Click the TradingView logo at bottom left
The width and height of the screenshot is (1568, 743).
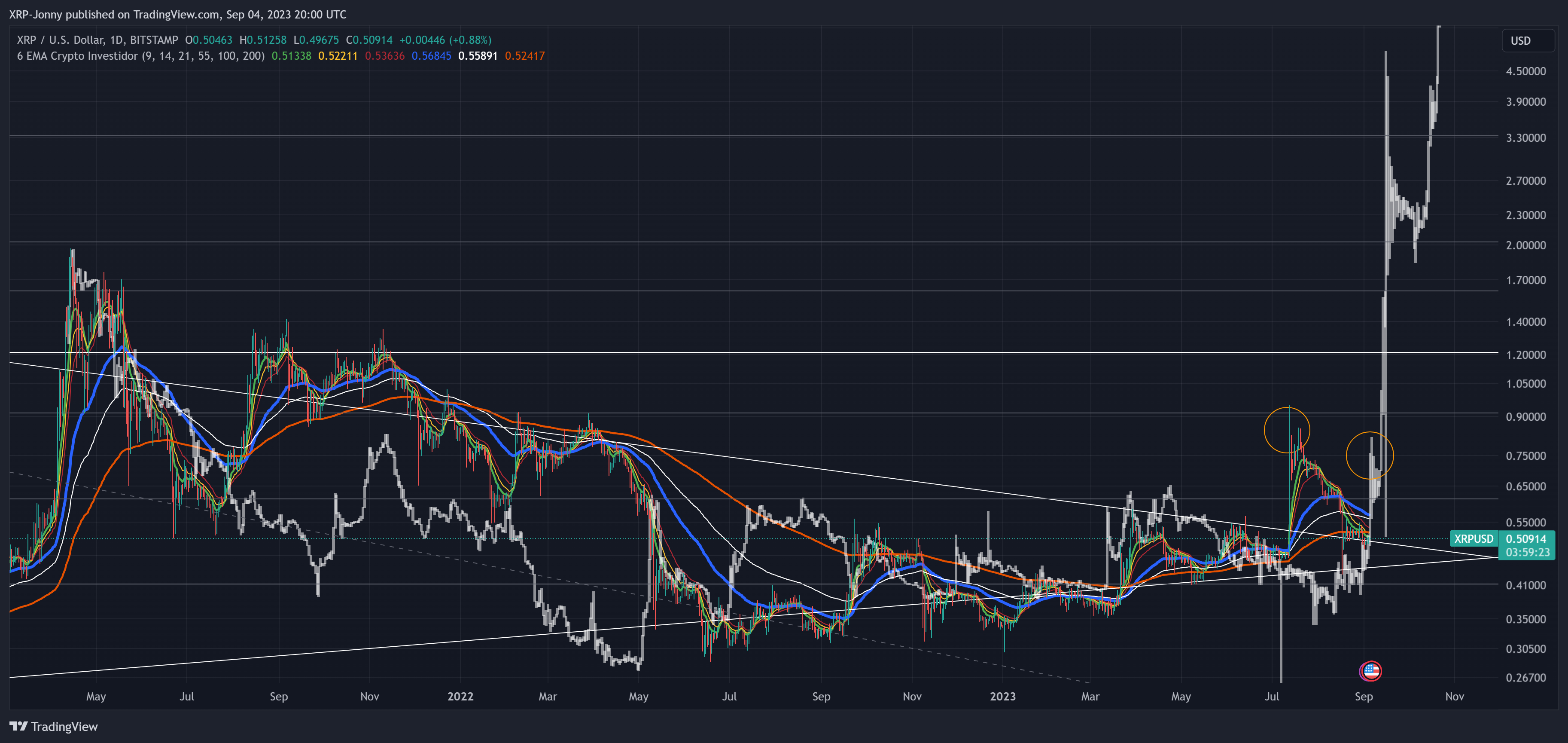pos(54,727)
